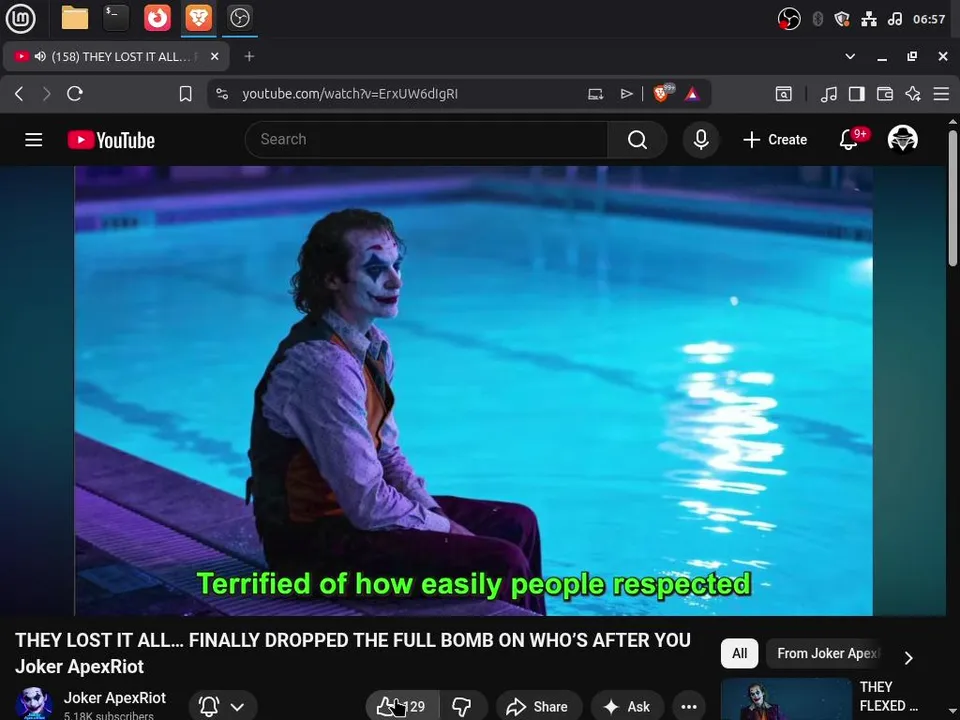Screen dimensions: 960x720
Task: Open more actions three-dot menu
Action: (689, 706)
